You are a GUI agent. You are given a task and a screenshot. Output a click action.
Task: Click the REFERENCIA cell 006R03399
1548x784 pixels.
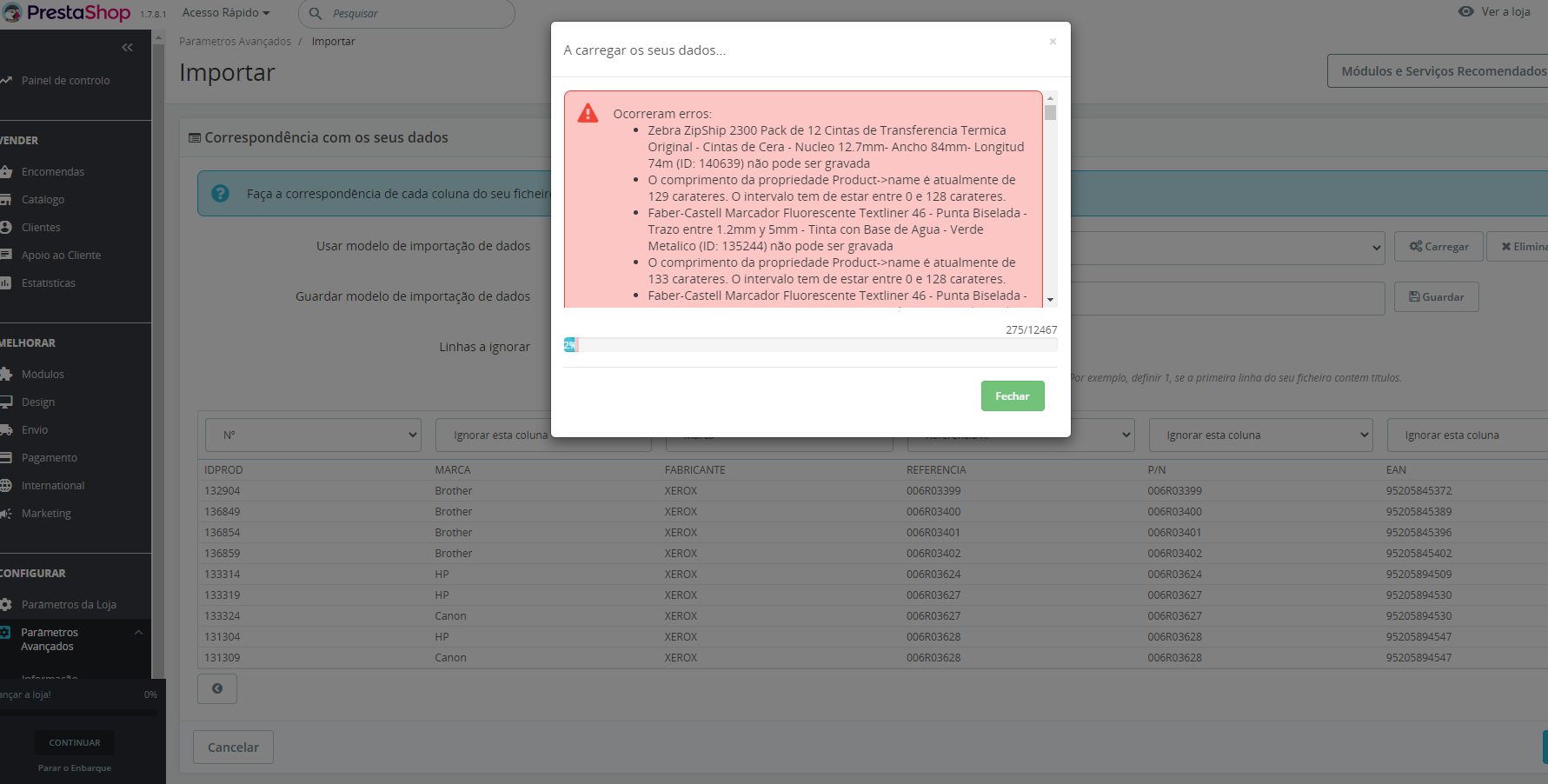[933, 491]
